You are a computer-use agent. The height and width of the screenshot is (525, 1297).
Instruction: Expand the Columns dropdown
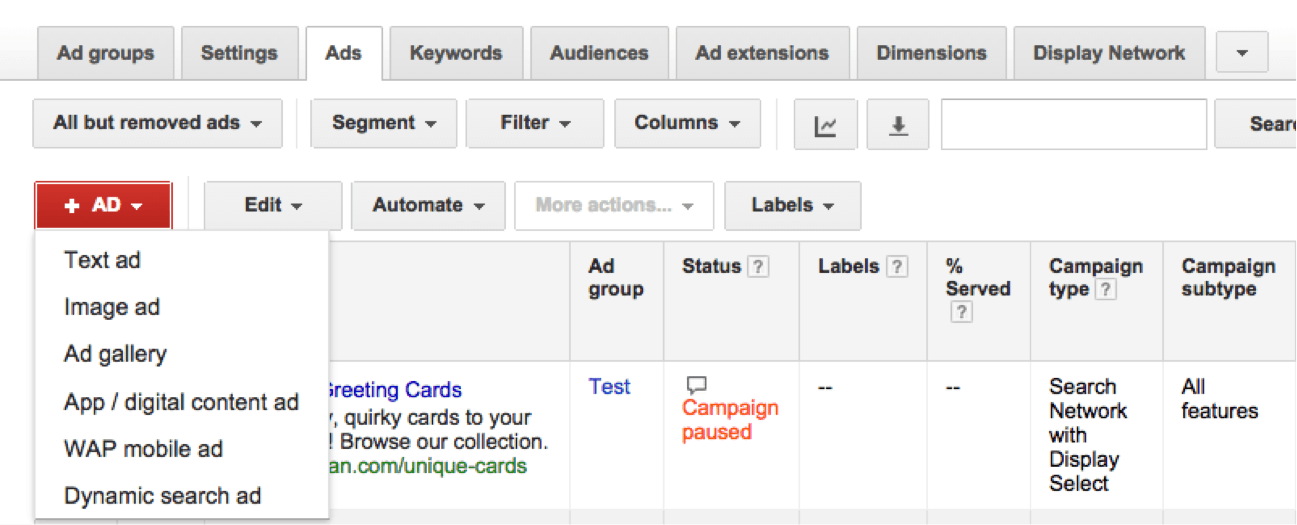click(x=687, y=123)
